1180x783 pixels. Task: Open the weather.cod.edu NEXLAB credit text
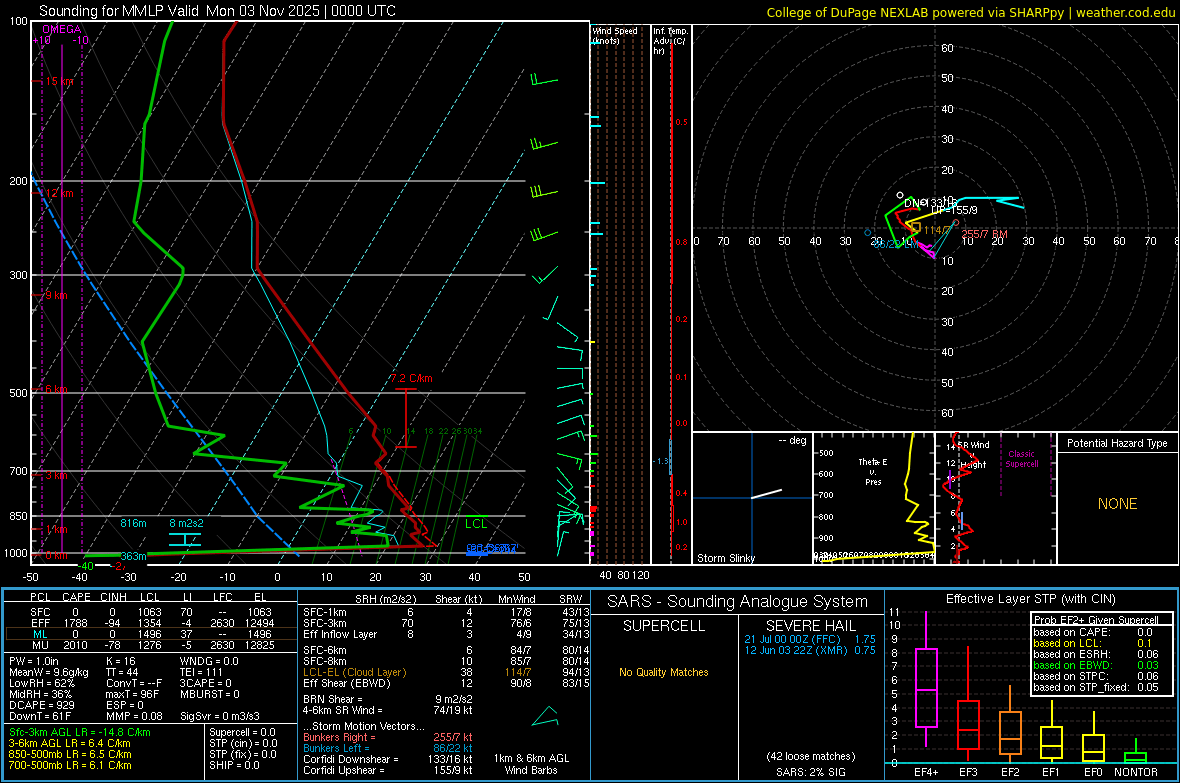point(970,12)
